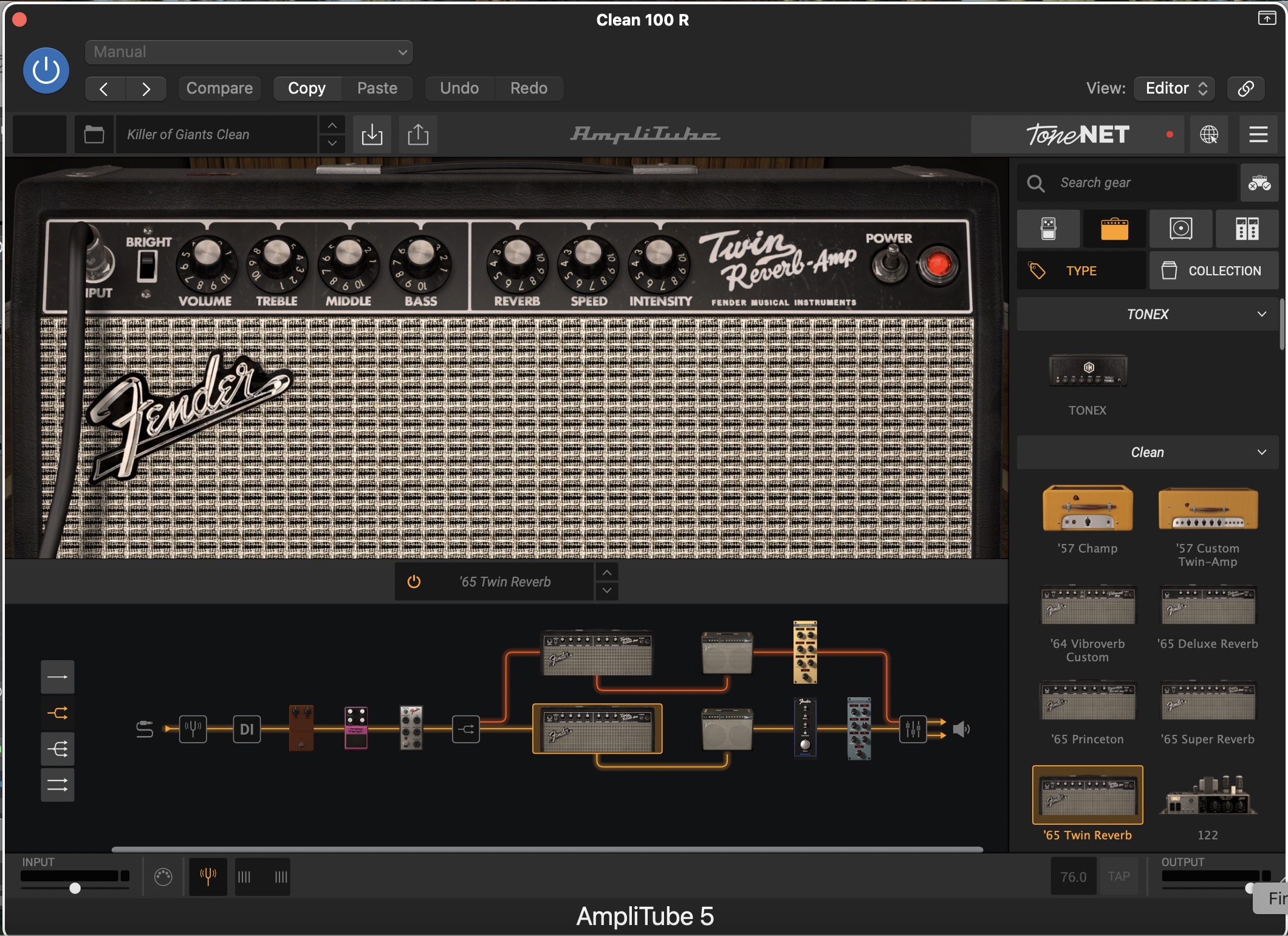The width and height of the screenshot is (1288, 936).
Task: Select the '65 Deluxe Reverb amp
Action: 1208,605
